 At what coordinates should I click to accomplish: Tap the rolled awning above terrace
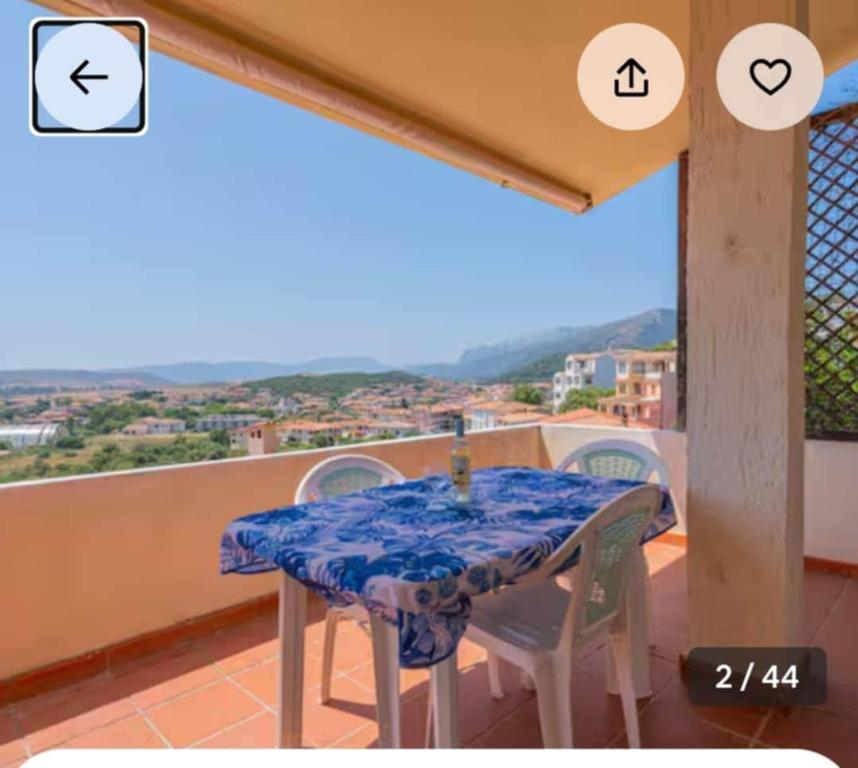tap(350, 104)
